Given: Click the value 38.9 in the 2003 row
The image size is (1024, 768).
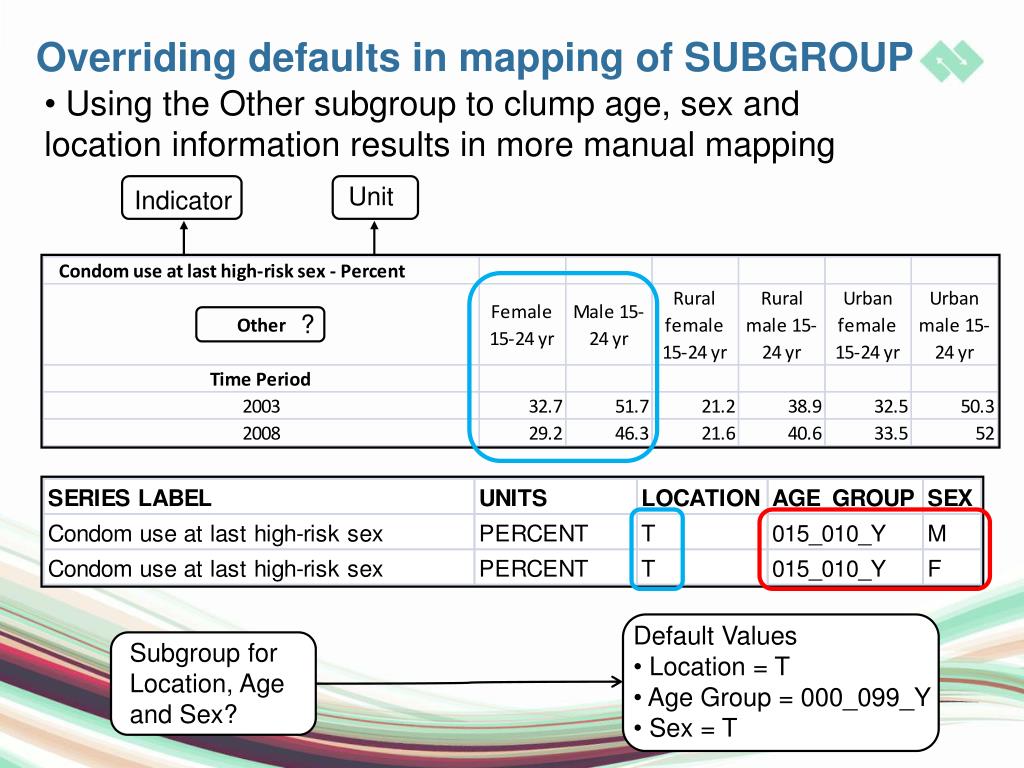Looking at the screenshot, I should (x=805, y=406).
